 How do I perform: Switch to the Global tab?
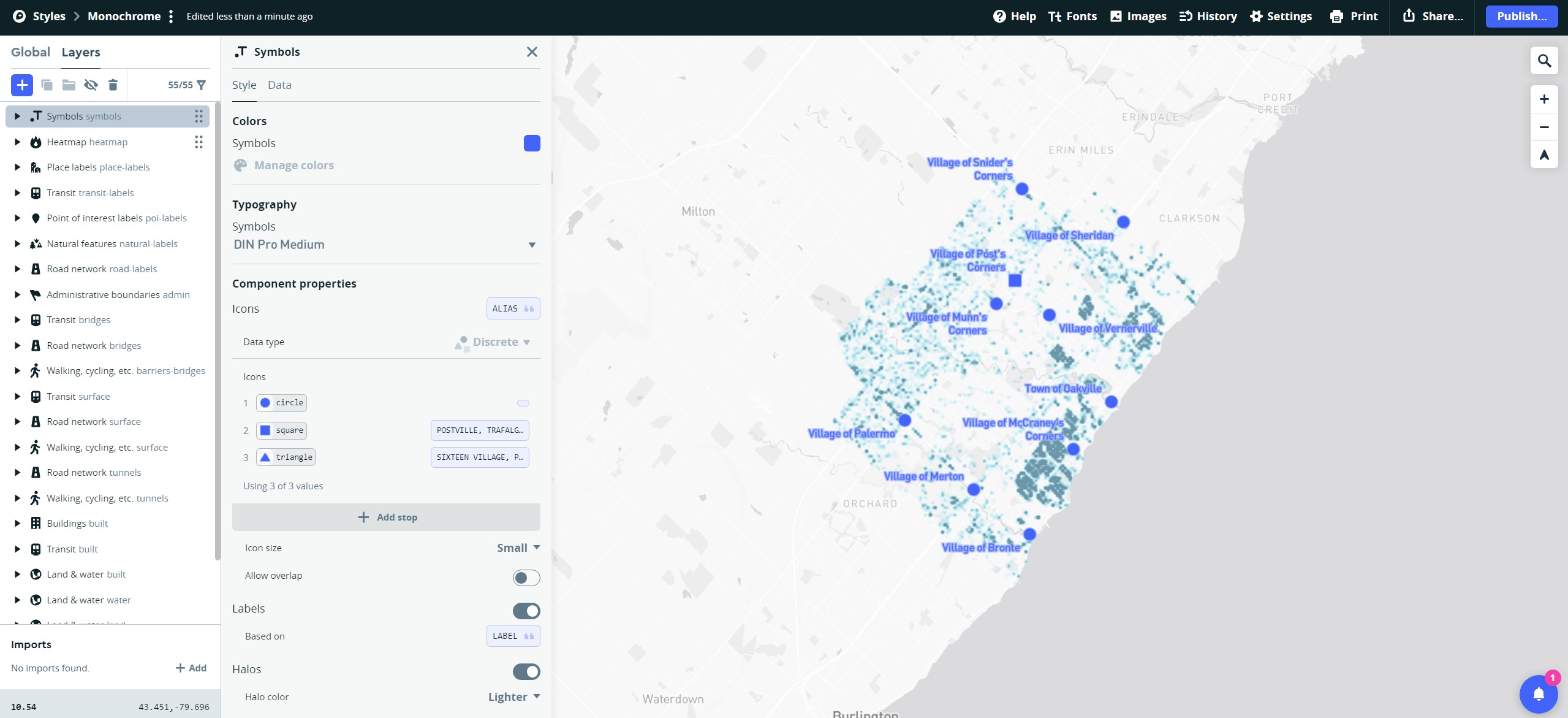pyautogui.click(x=31, y=52)
